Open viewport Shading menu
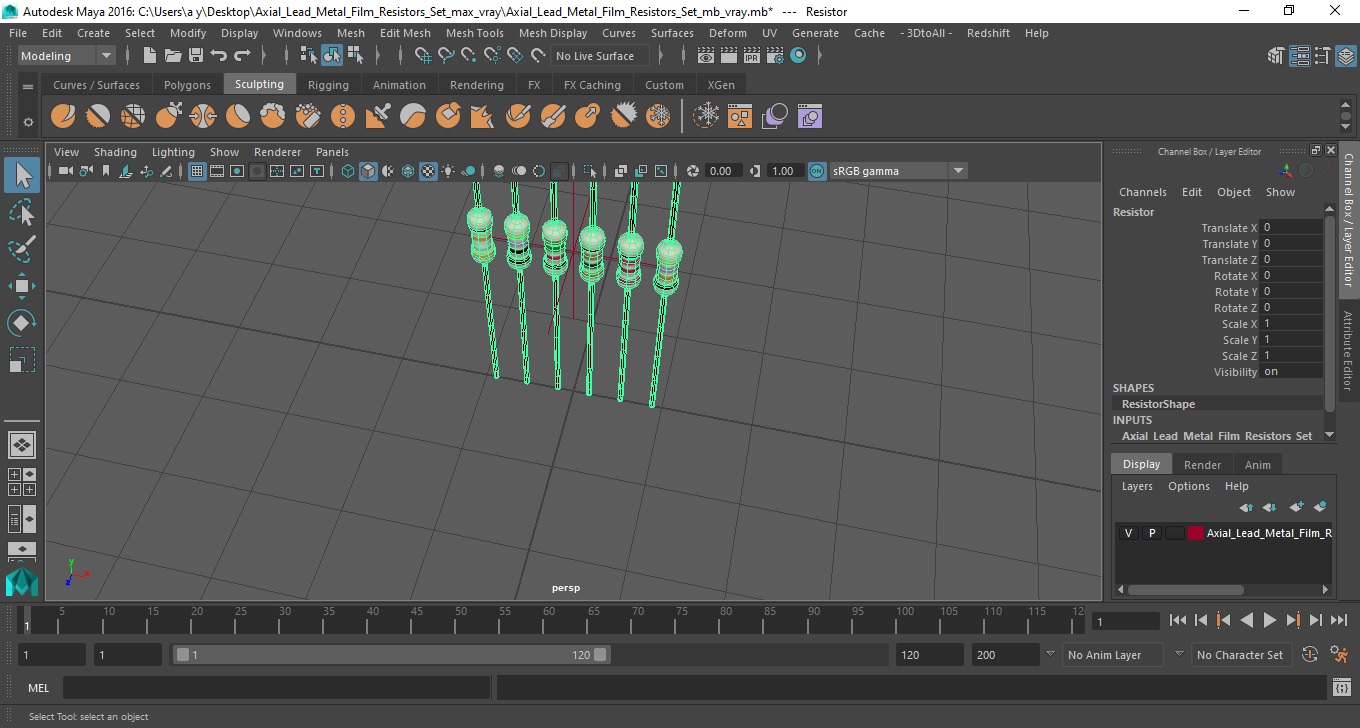Image resolution: width=1360 pixels, height=728 pixels. [x=115, y=152]
